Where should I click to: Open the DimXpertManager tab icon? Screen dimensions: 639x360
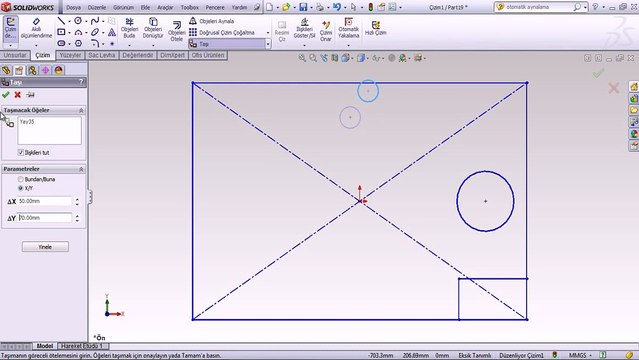[45, 70]
